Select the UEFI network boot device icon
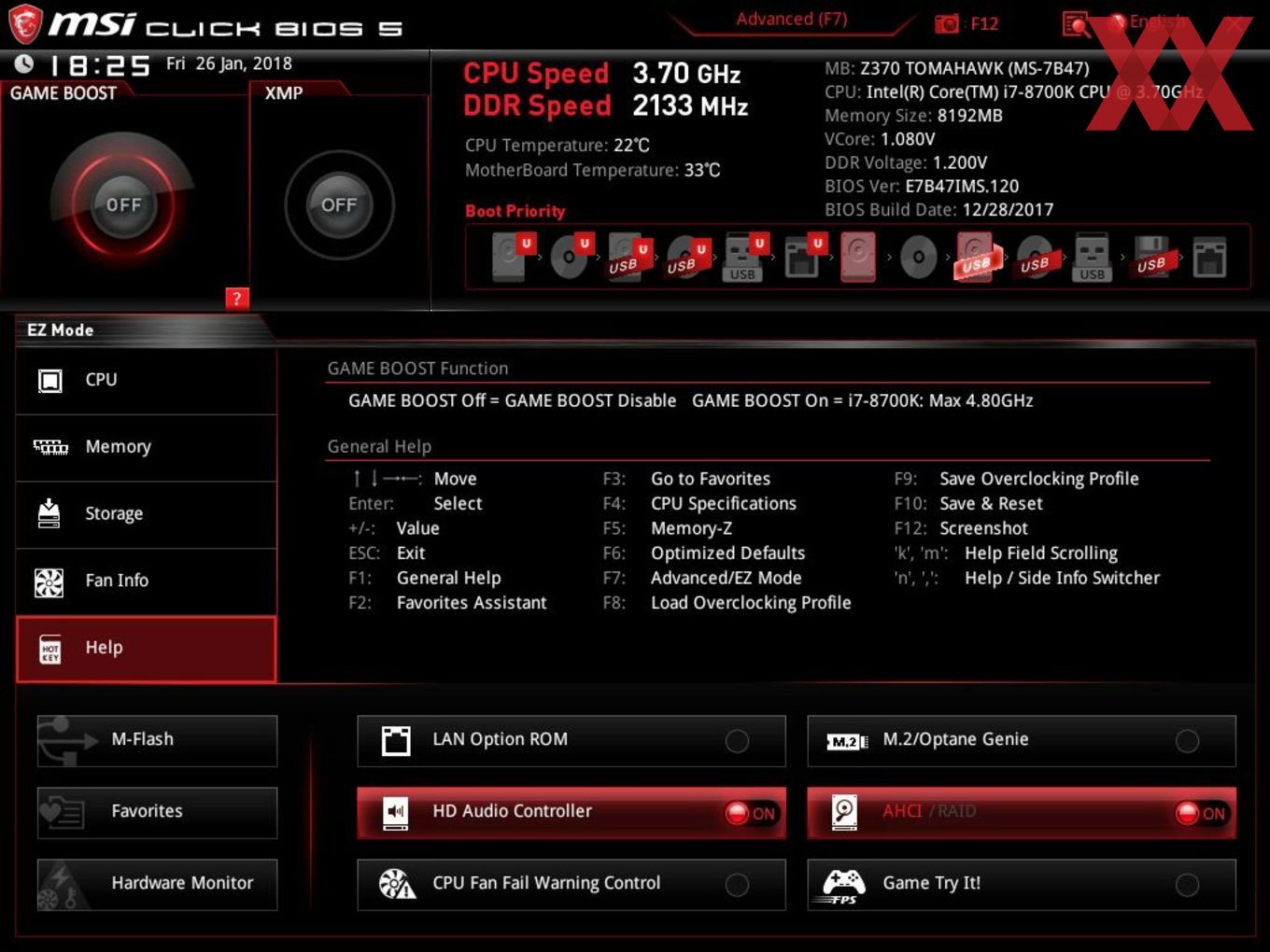This screenshot has width=1270, height=952. [x=803, y=258]
